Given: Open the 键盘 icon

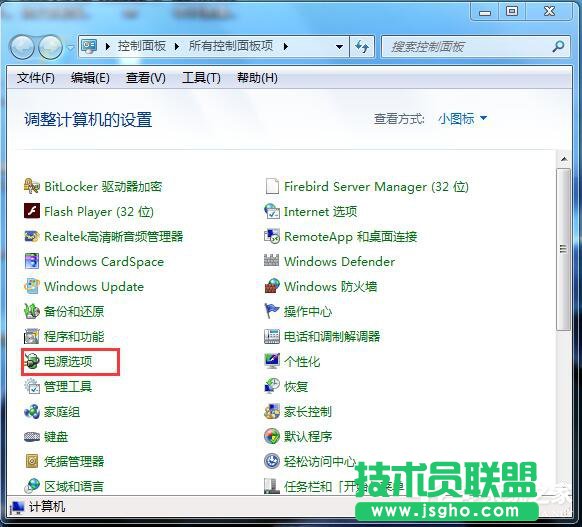Looking at the screenshot, I should pos(32,436).
